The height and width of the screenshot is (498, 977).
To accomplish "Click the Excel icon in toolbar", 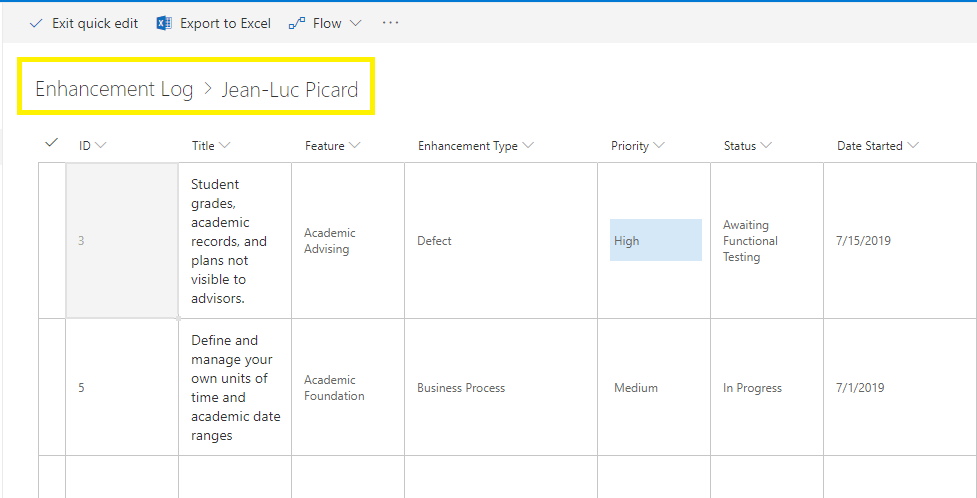I will 164,23.
